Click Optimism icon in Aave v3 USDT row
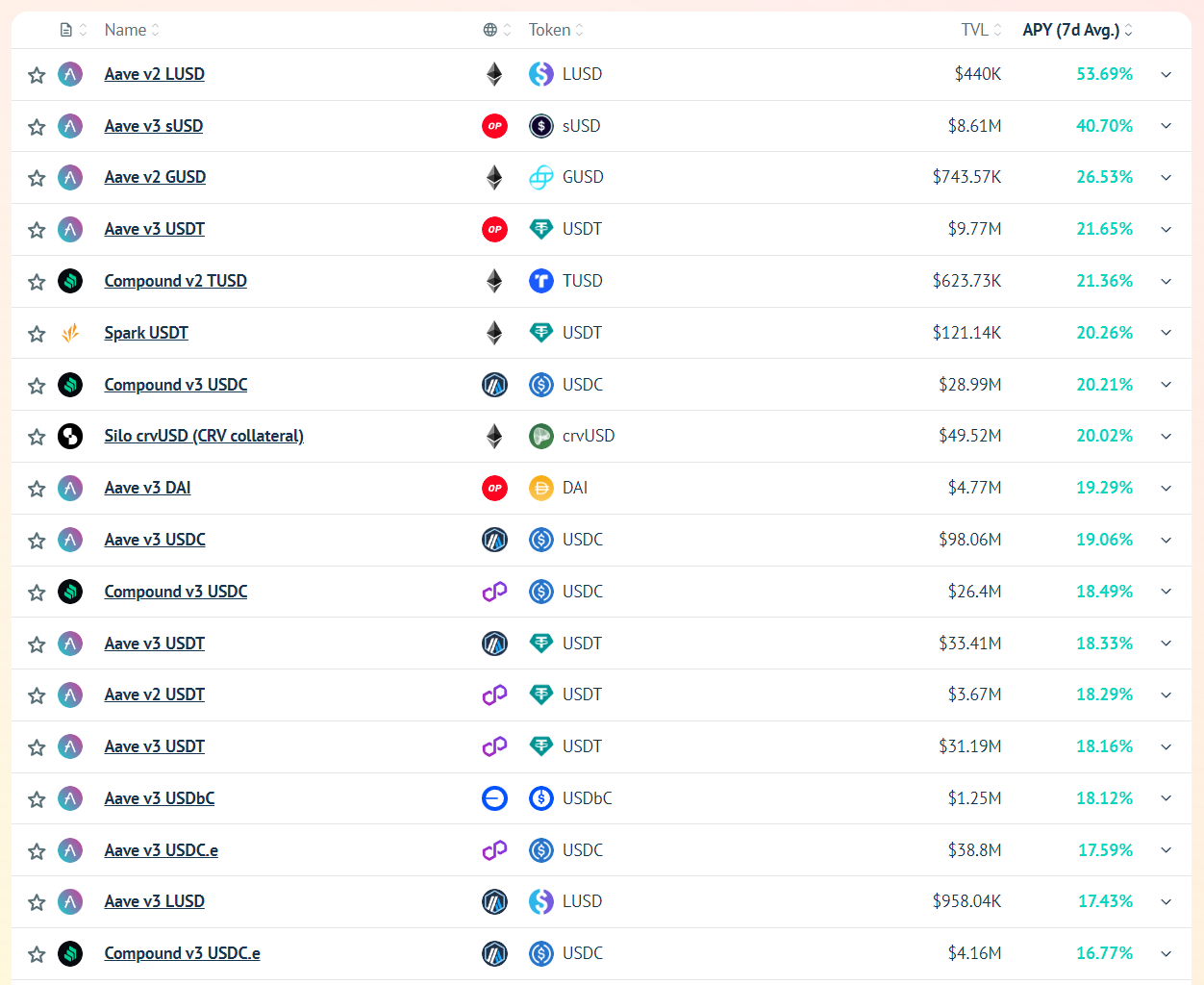The width and height of the screenshot is (1204, 985). pos(494,229)
